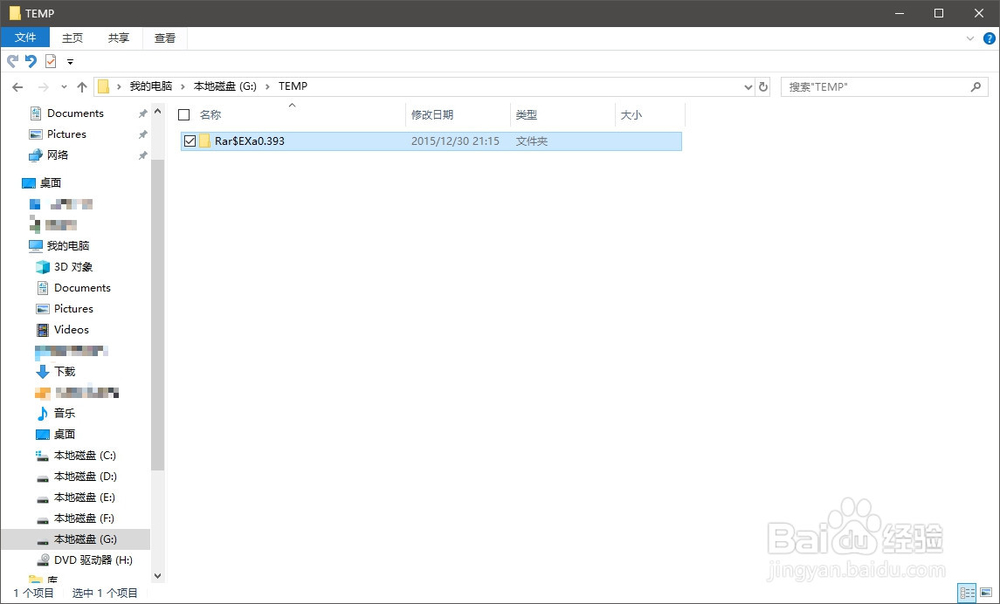The height and width of the screenshot is (604, 1000).
Task: Open the Quick Access Toolbar customize dropdown
Action: tap(69, 61)
